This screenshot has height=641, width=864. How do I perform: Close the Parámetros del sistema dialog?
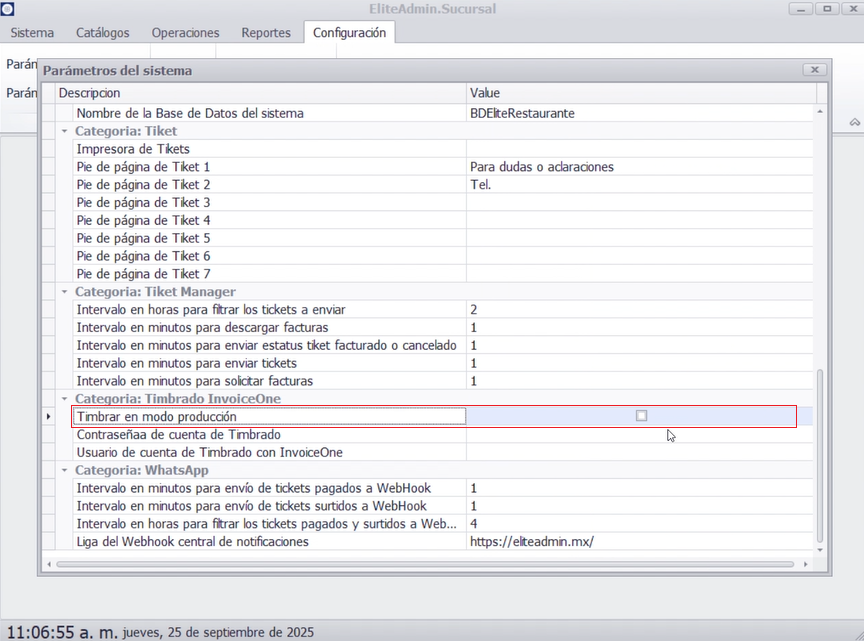815,70
